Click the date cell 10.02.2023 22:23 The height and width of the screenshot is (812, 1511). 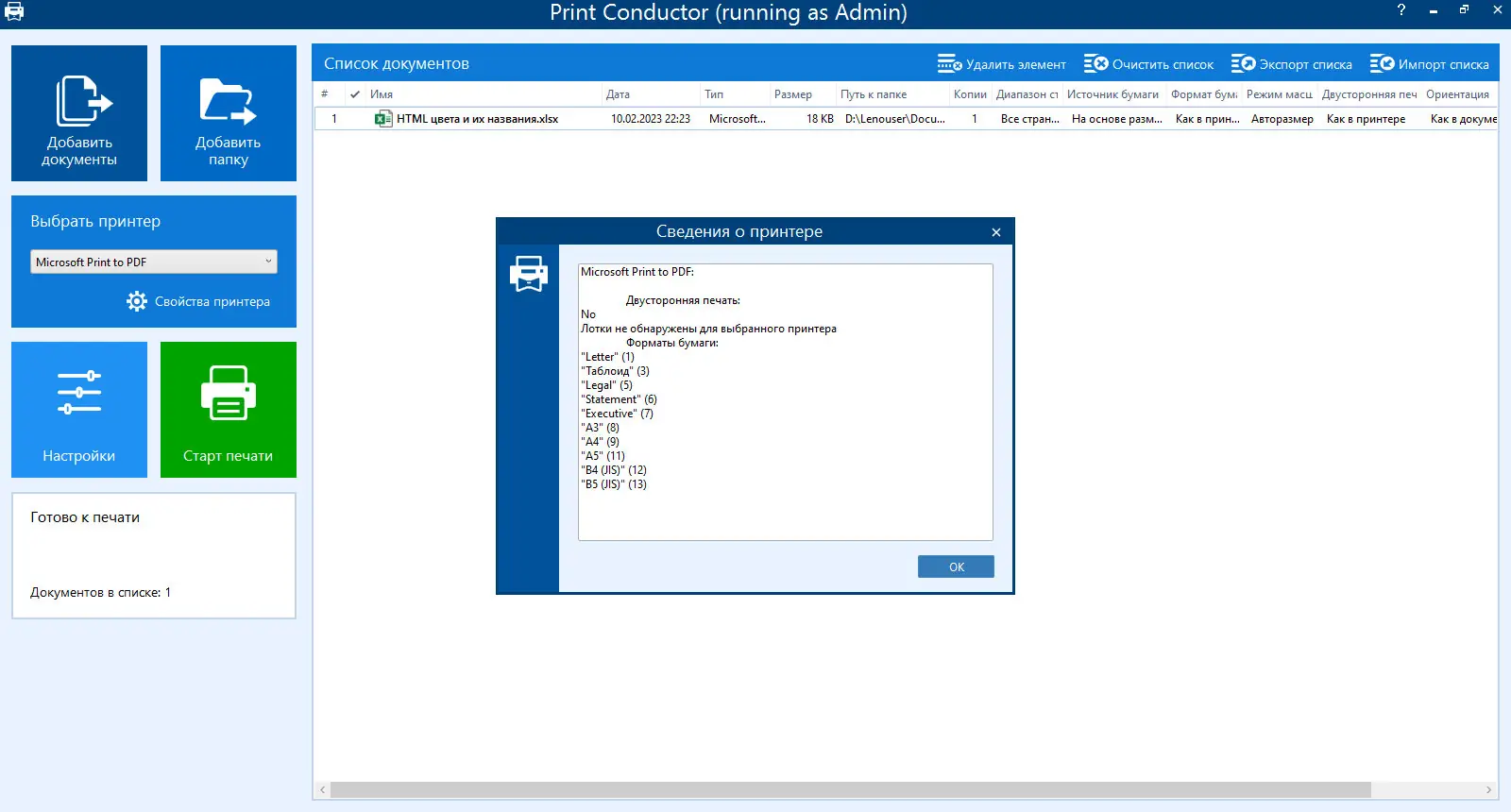tap(651, 119)
